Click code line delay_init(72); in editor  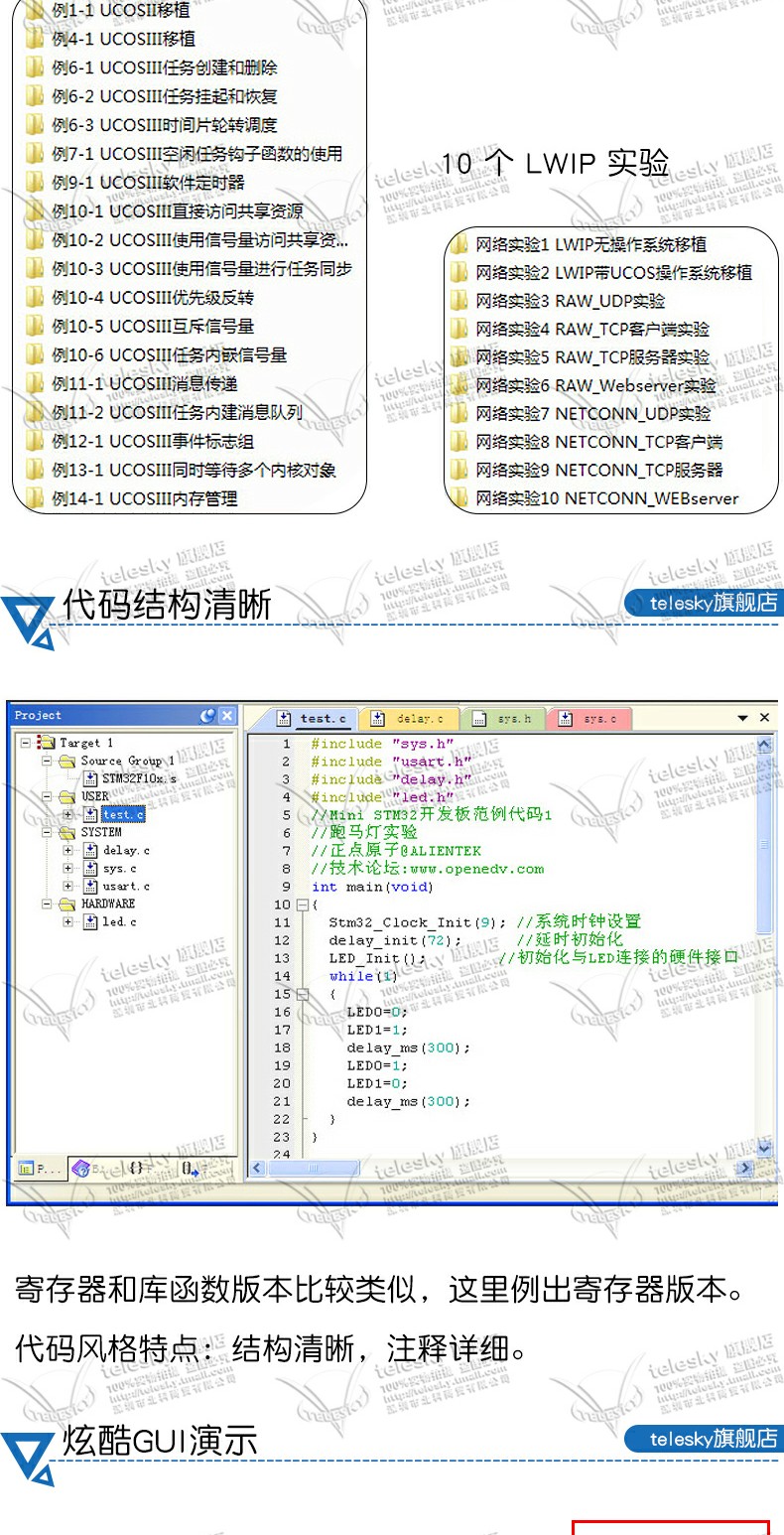coord(396,941)
